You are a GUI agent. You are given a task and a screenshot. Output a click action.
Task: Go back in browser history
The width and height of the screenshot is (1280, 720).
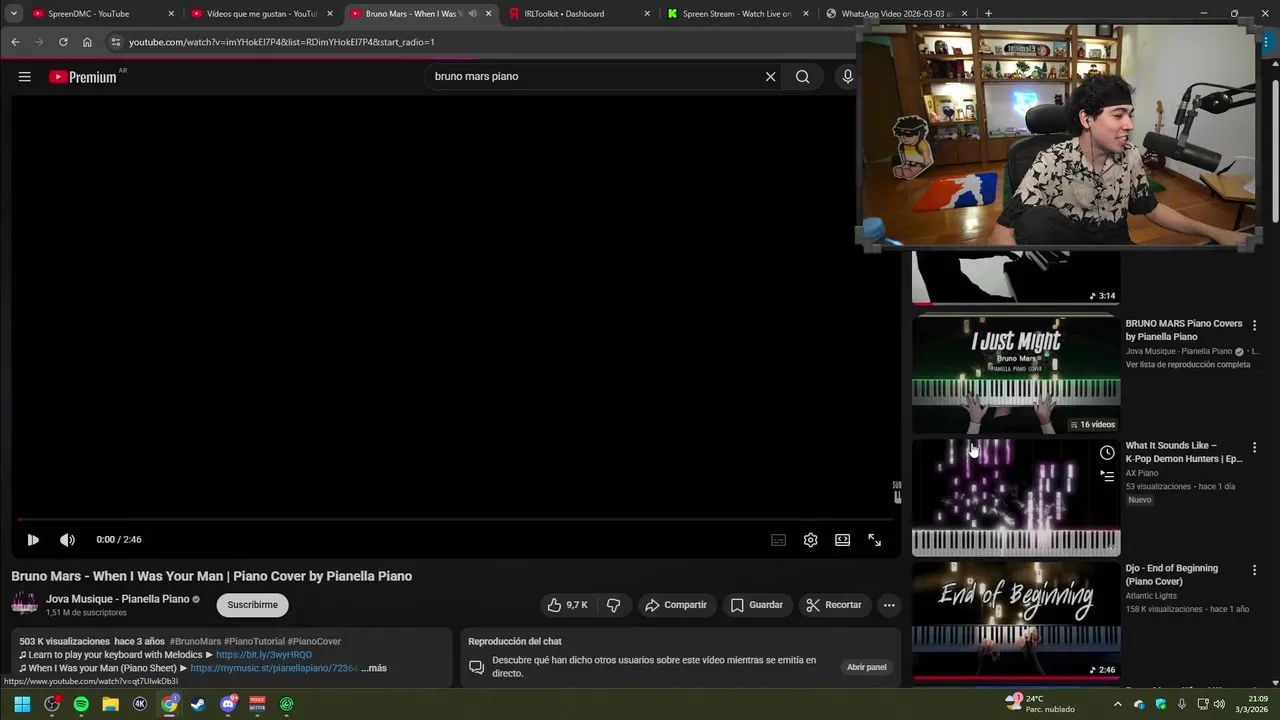point(15,42)
